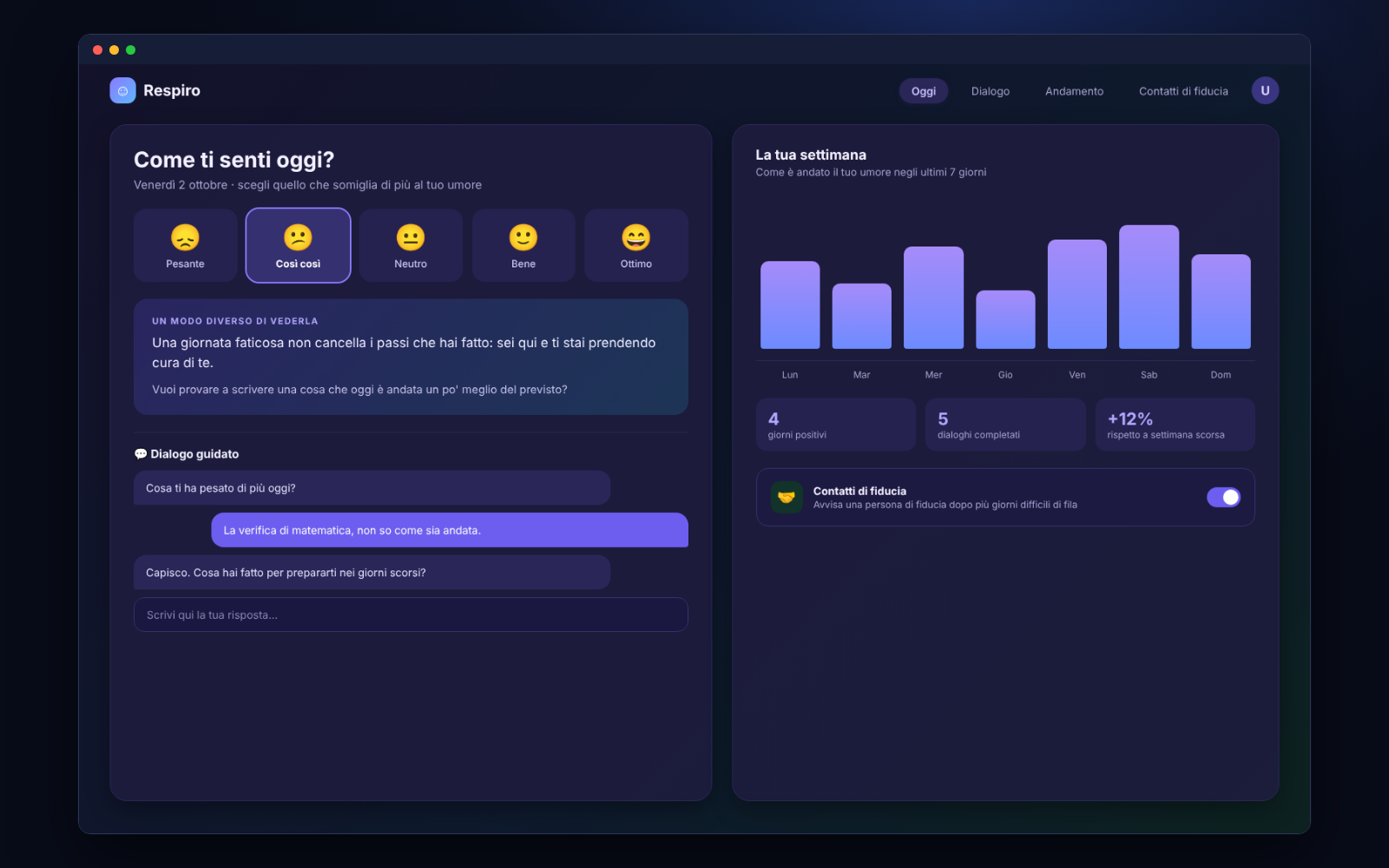The width and height of the screenshot is (1389, 868).
Task: Select the Bene smiling mood
Action: coord(523,246)
